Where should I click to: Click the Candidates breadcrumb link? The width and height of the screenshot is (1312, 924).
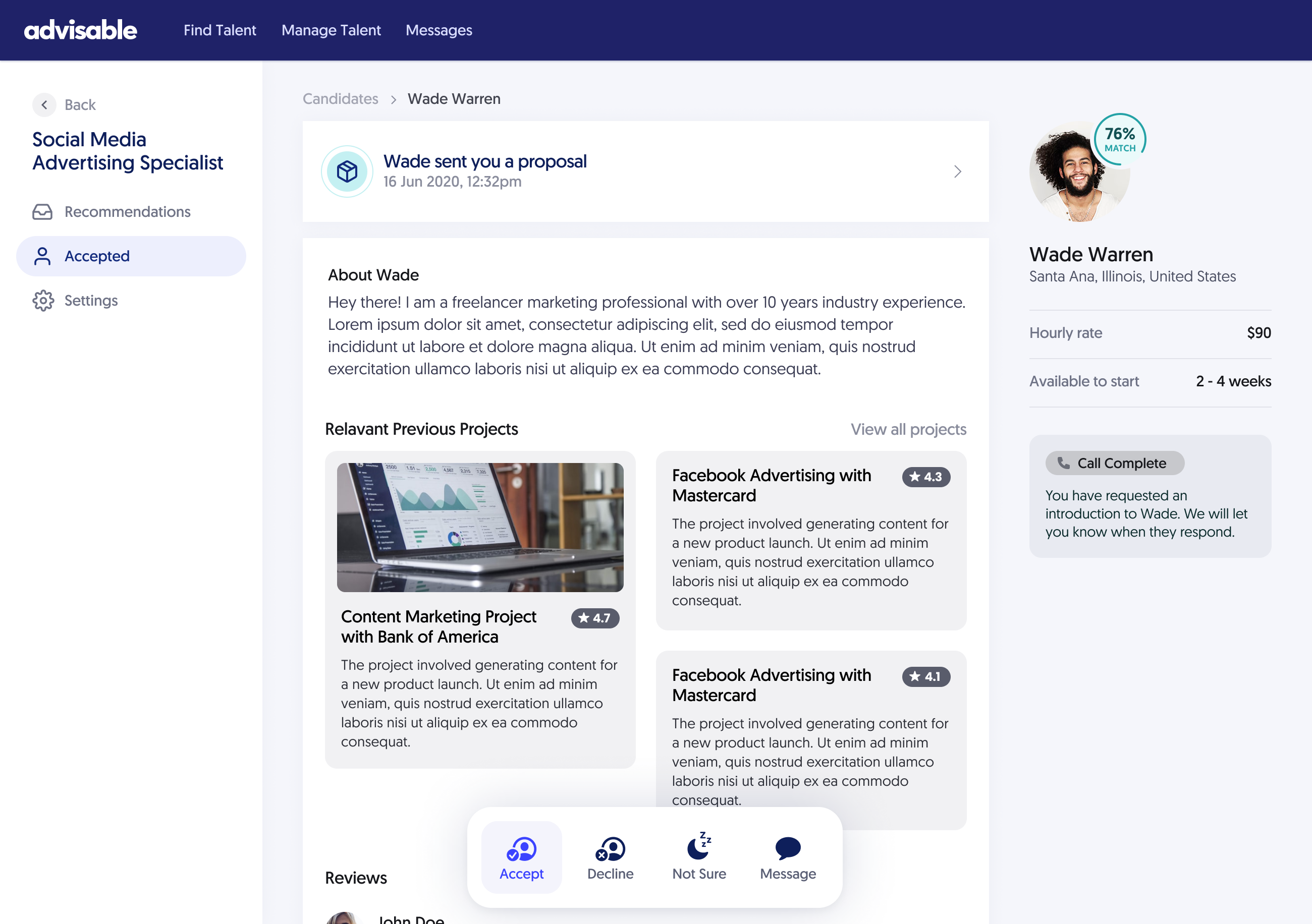tap(340, 99)
